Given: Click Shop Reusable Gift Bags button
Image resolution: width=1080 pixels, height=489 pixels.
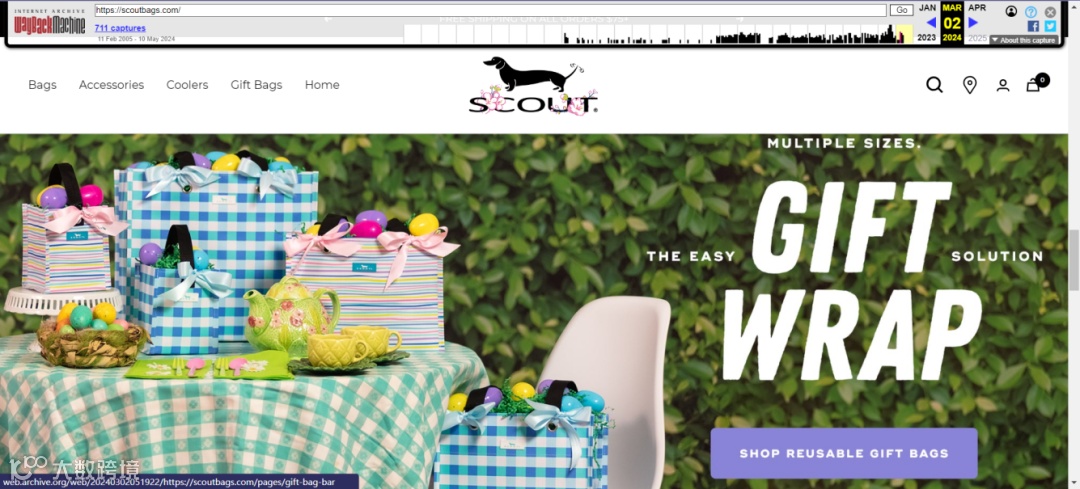Looking at the screenshot, I should (844, 453).
